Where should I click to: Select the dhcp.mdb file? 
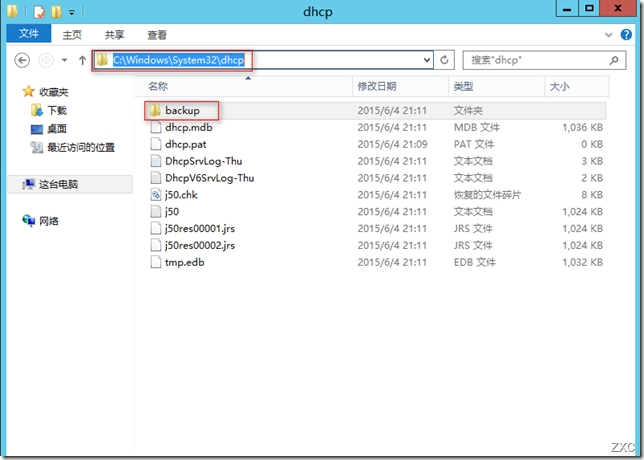point(189,127)
